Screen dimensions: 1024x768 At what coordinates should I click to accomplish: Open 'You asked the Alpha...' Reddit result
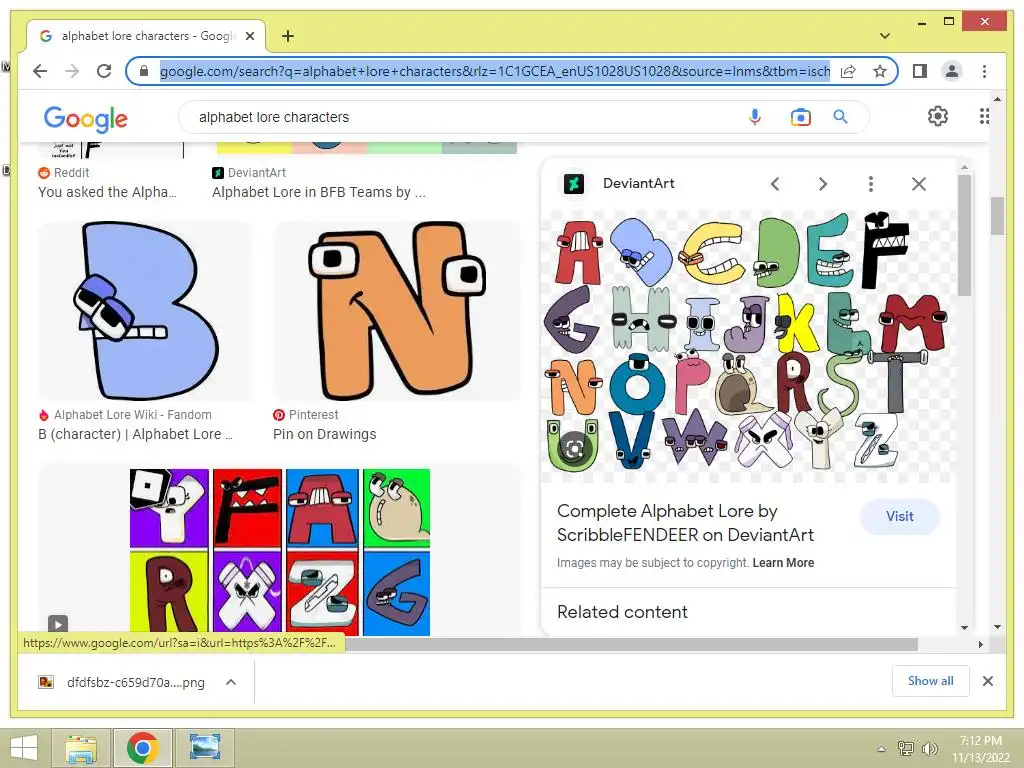[107, 192]
